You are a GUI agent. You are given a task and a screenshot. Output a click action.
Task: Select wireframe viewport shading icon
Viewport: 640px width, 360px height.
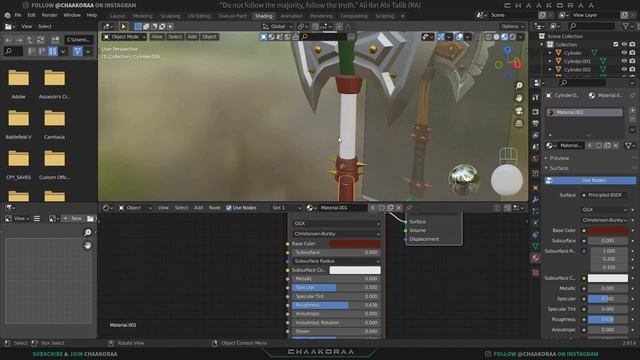pyautogui.click(x=488, y=37)
